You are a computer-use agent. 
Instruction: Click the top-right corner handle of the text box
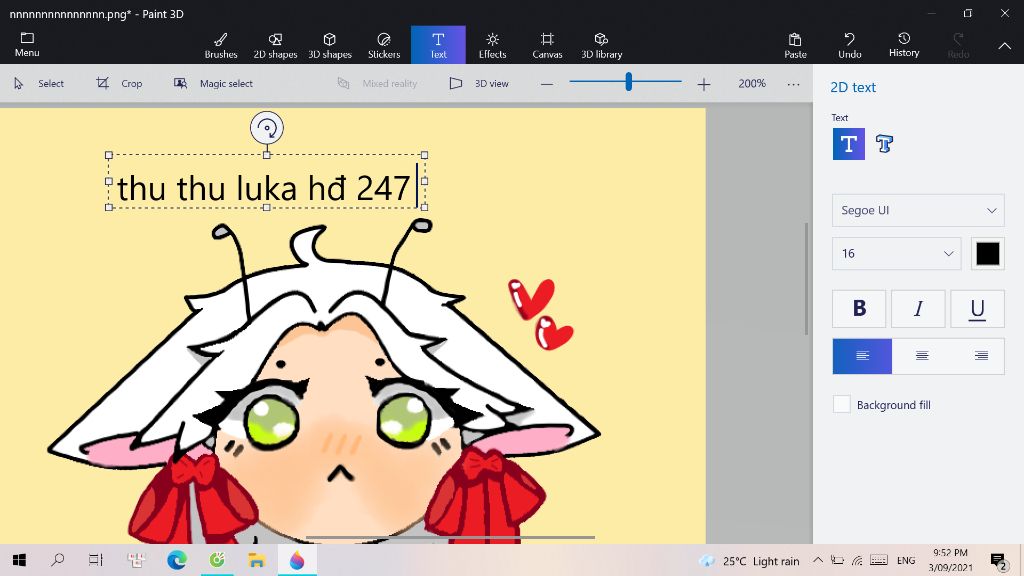tap(424, 155)
